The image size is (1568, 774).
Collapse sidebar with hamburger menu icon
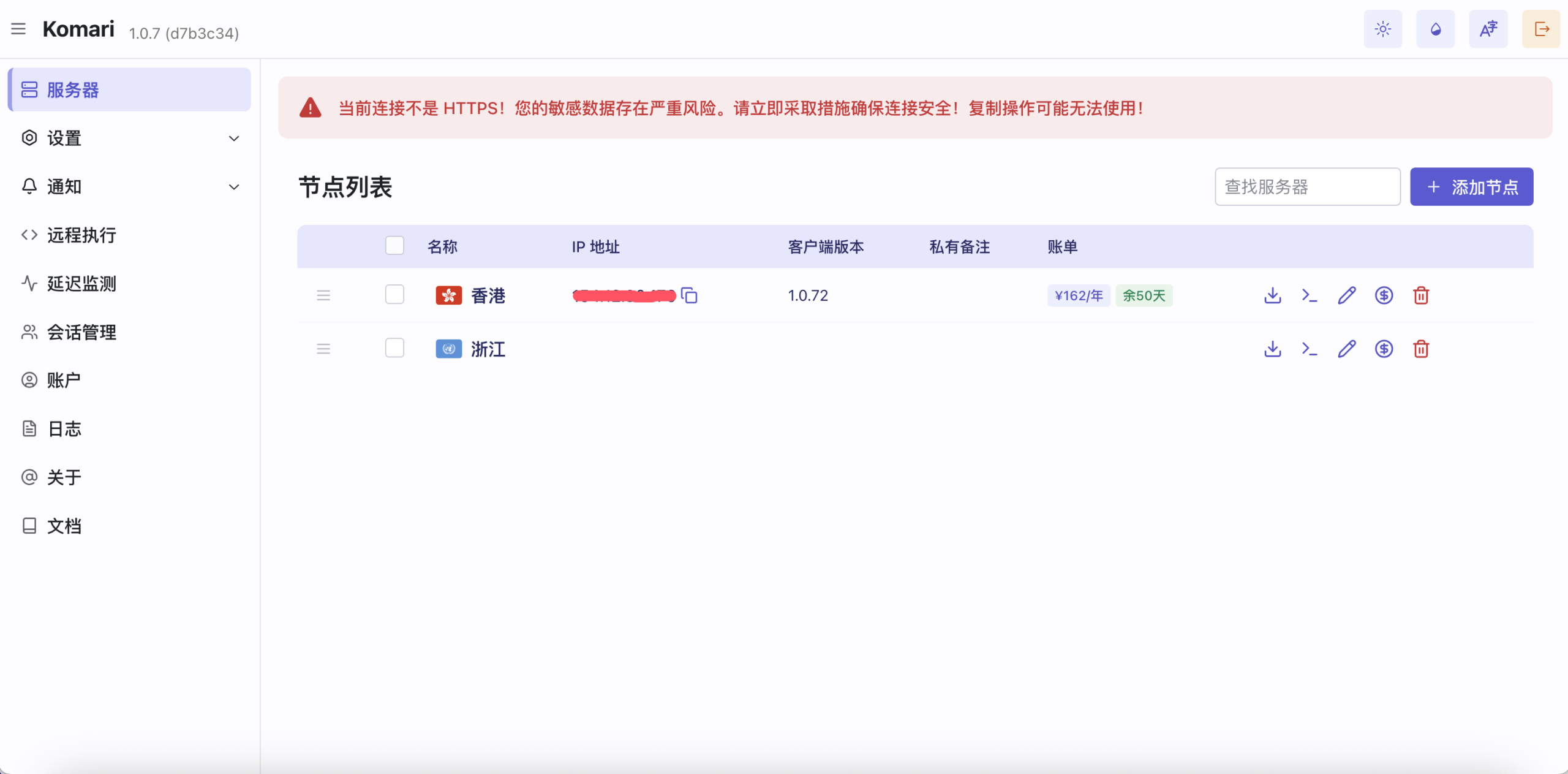18,29
